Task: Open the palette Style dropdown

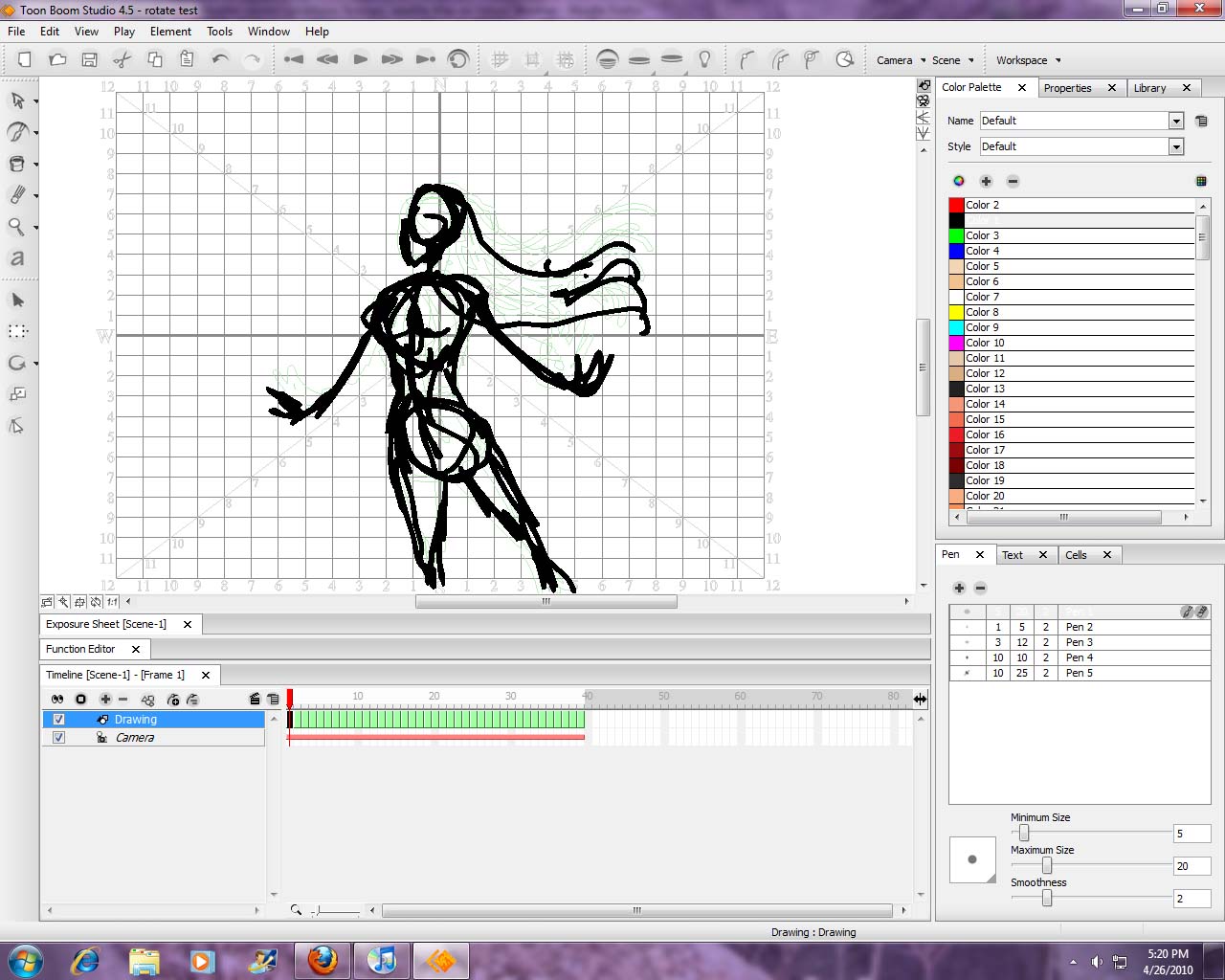Action: tap(1176, 146)
